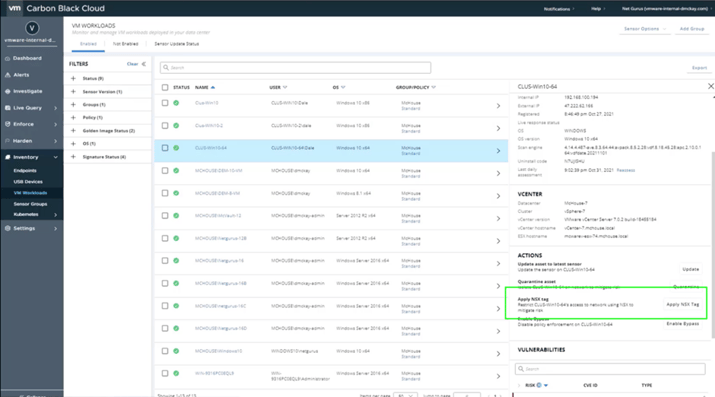The height and width of the screenshot is (397, 715).
Task: Click the vm logo in header
Action: [x=15, y=8]
